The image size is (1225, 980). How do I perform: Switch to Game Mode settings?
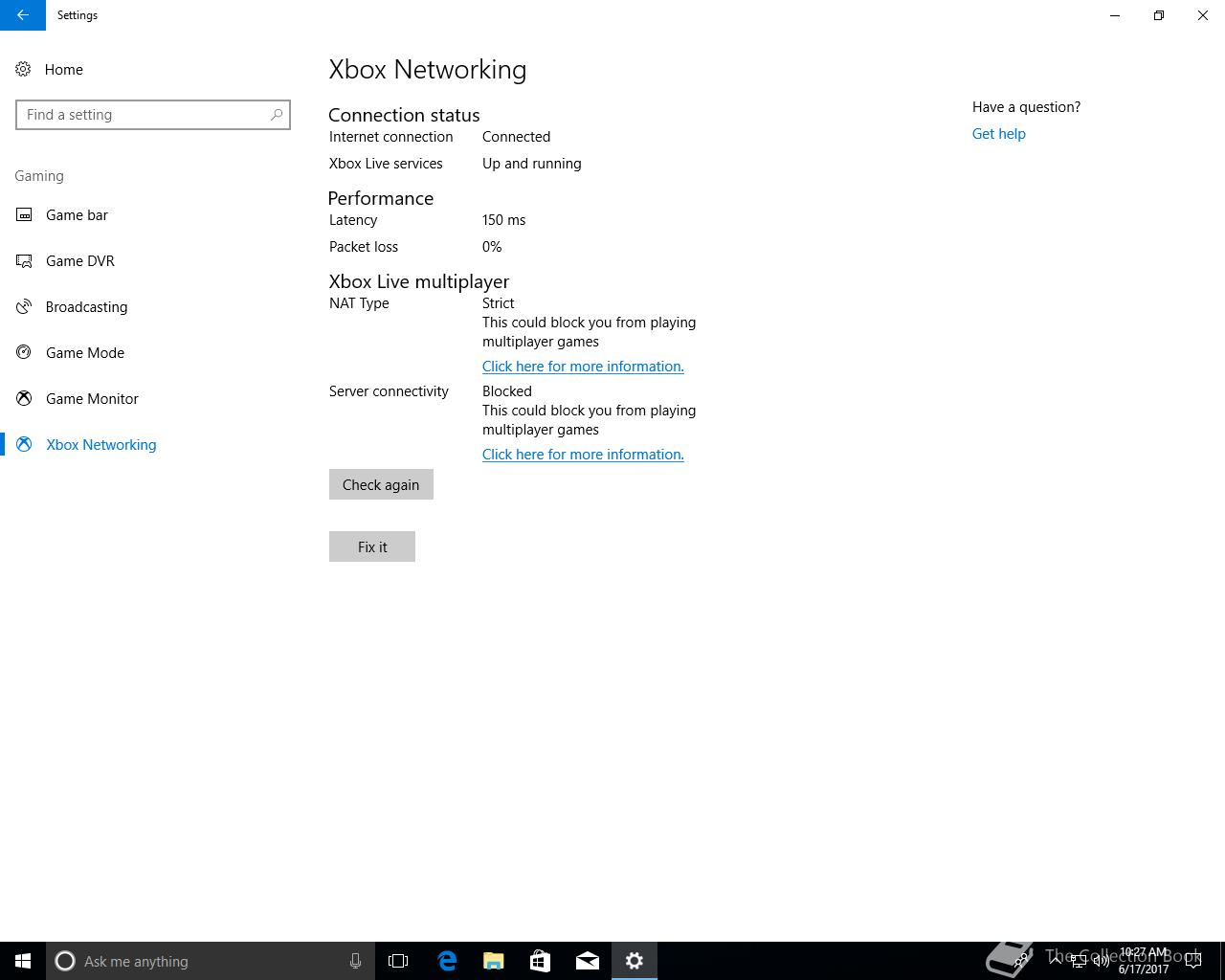pos(85,352)
